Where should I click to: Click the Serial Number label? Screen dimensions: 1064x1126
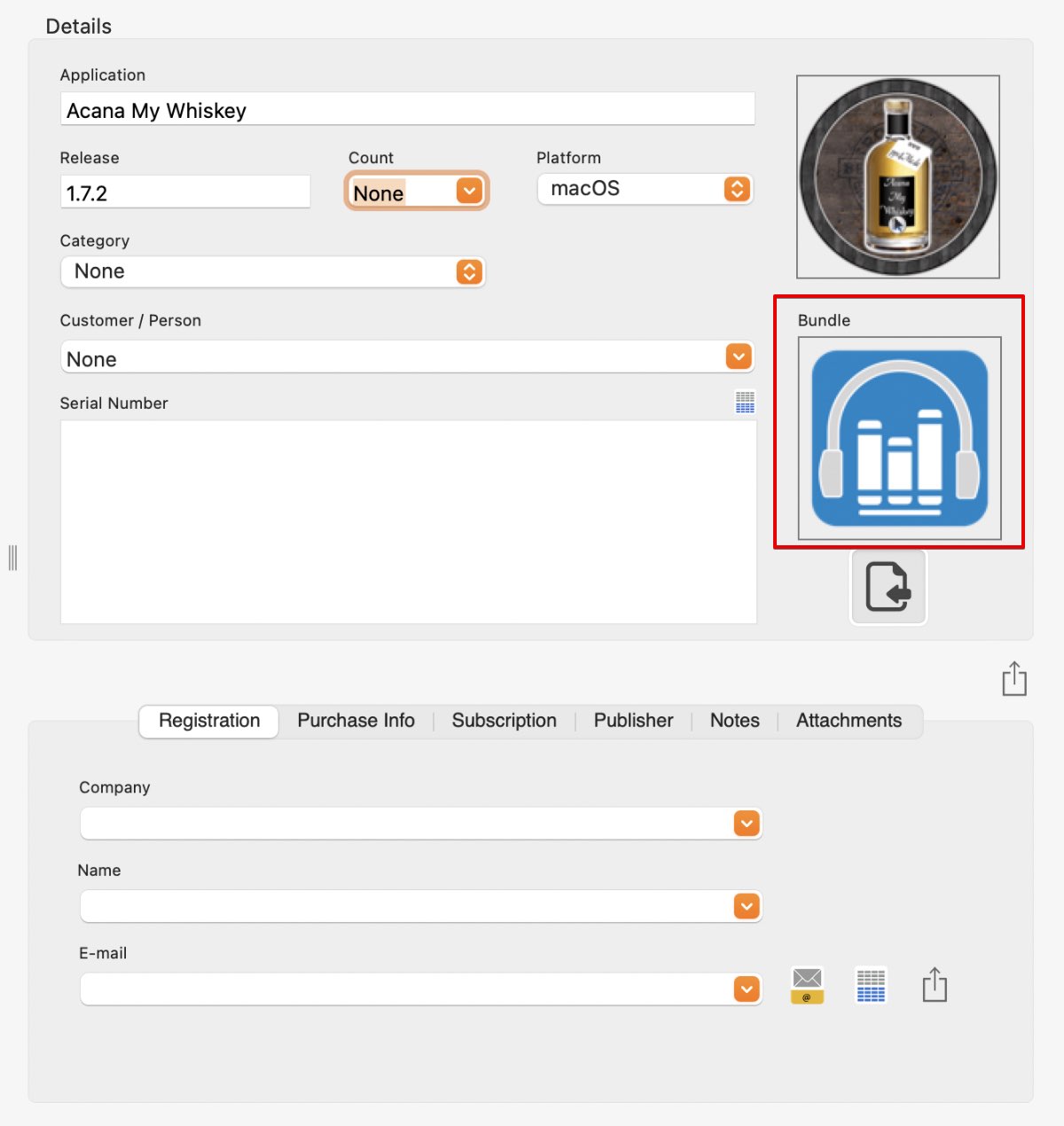113,403
